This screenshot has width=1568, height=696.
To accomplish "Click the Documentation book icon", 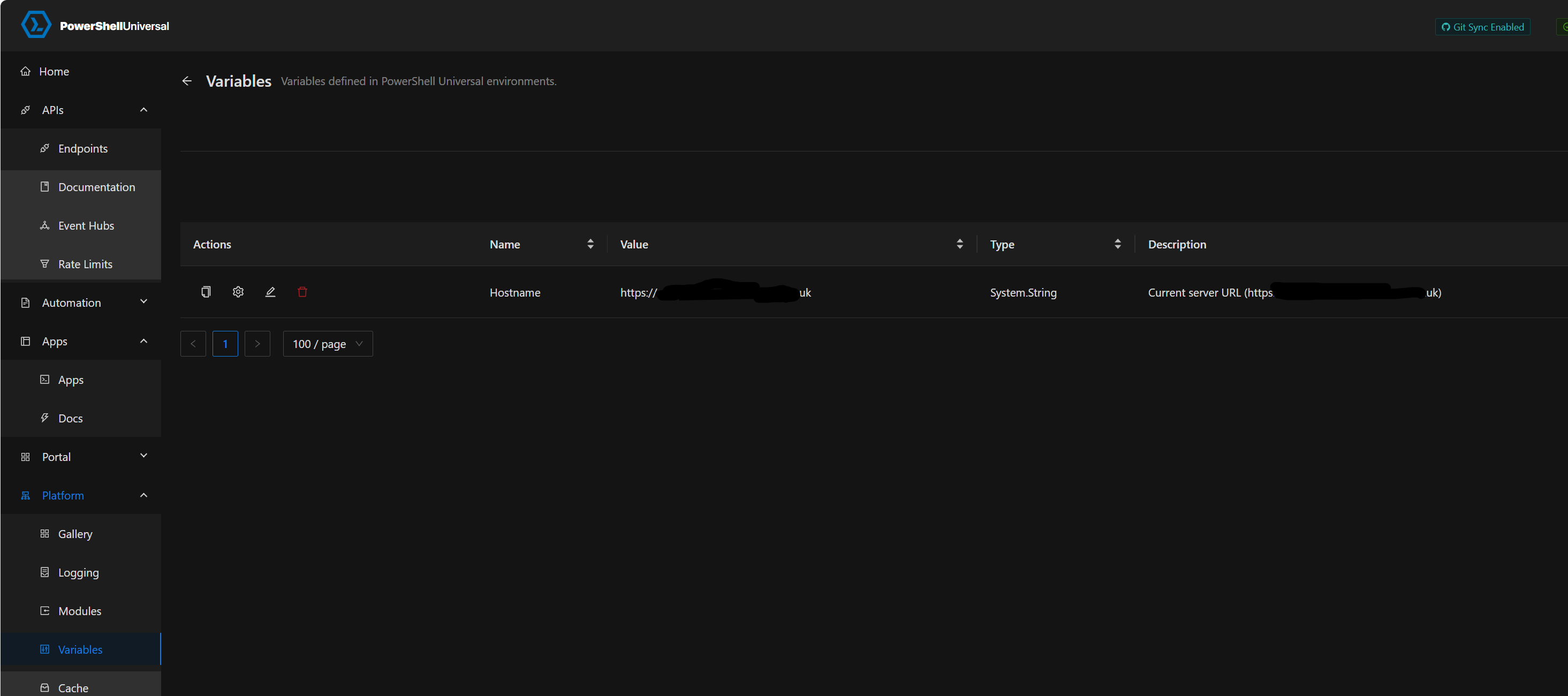I will pos(44,187).
